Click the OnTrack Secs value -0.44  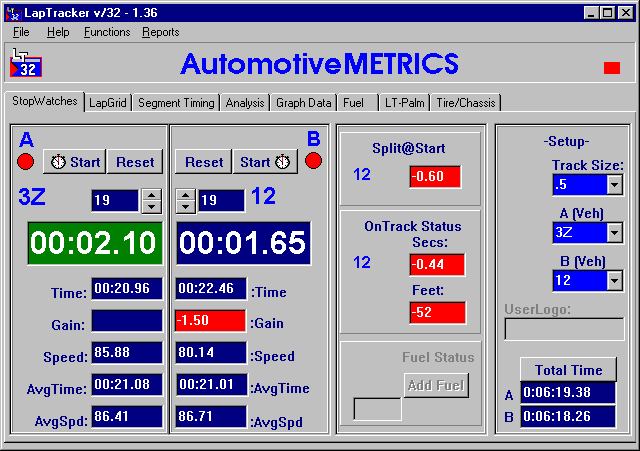click(437, 265)
